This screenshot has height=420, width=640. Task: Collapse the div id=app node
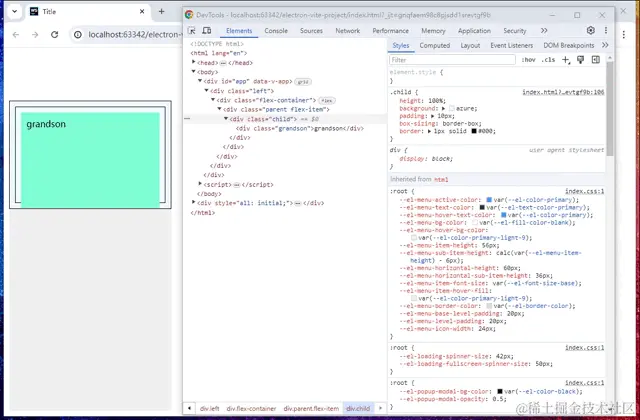pyautogui.click(x=200, y=81)
